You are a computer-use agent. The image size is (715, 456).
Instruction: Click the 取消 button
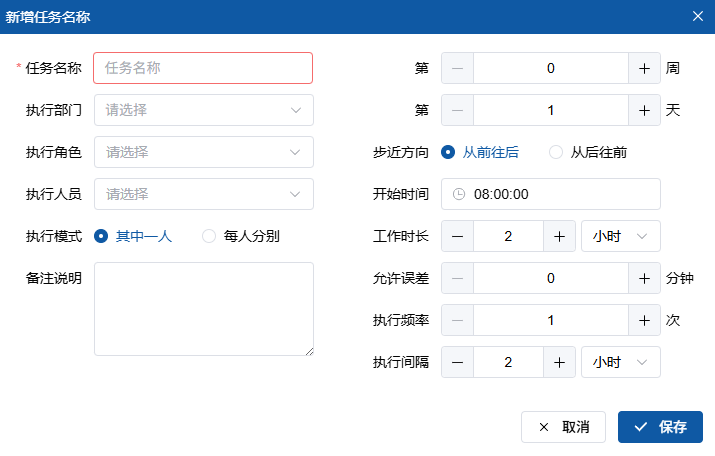coord(563,427)
